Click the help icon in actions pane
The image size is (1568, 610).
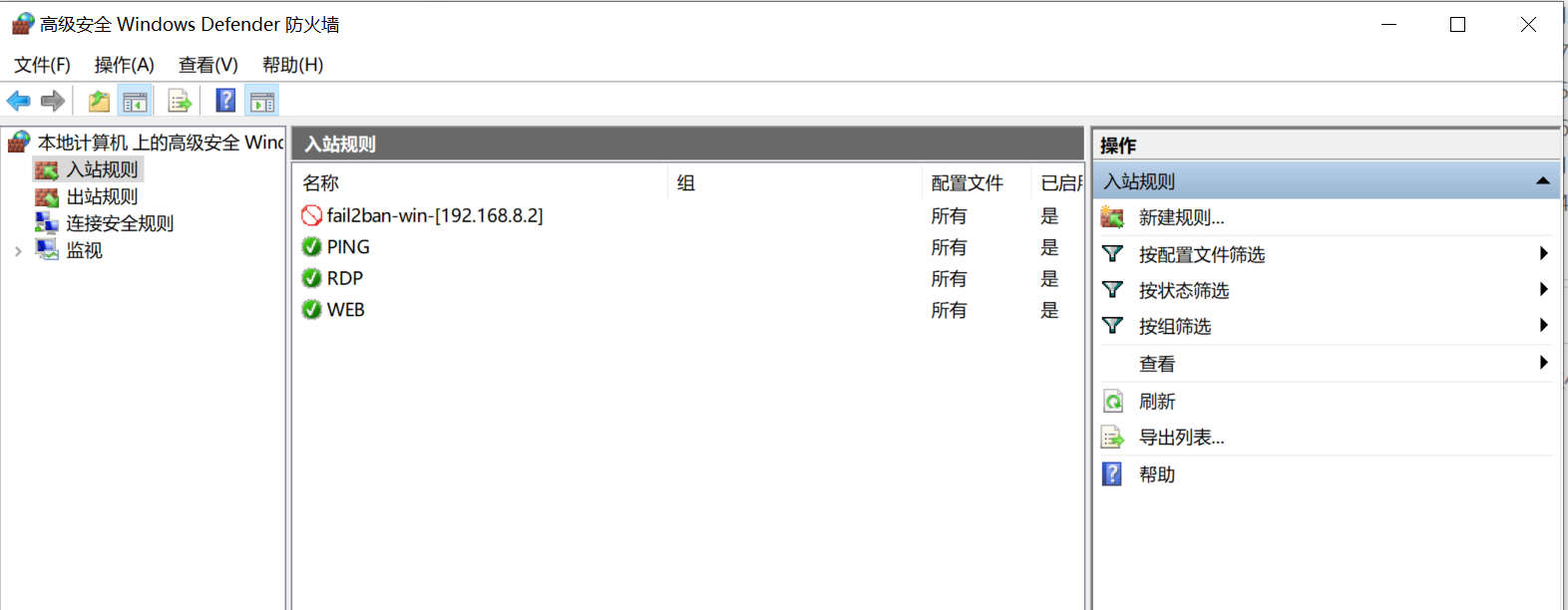pos(1112,474)
